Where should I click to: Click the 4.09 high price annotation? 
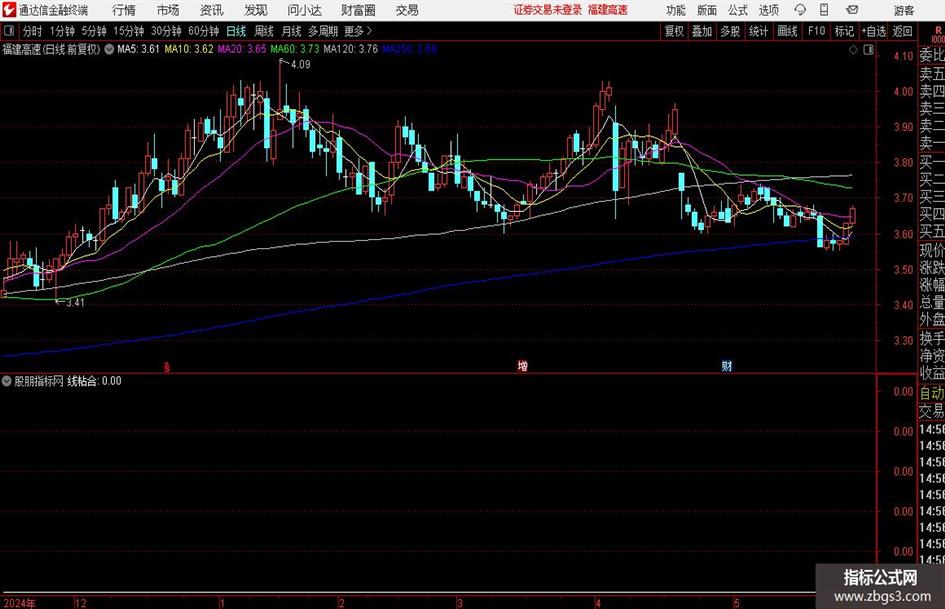300,65
